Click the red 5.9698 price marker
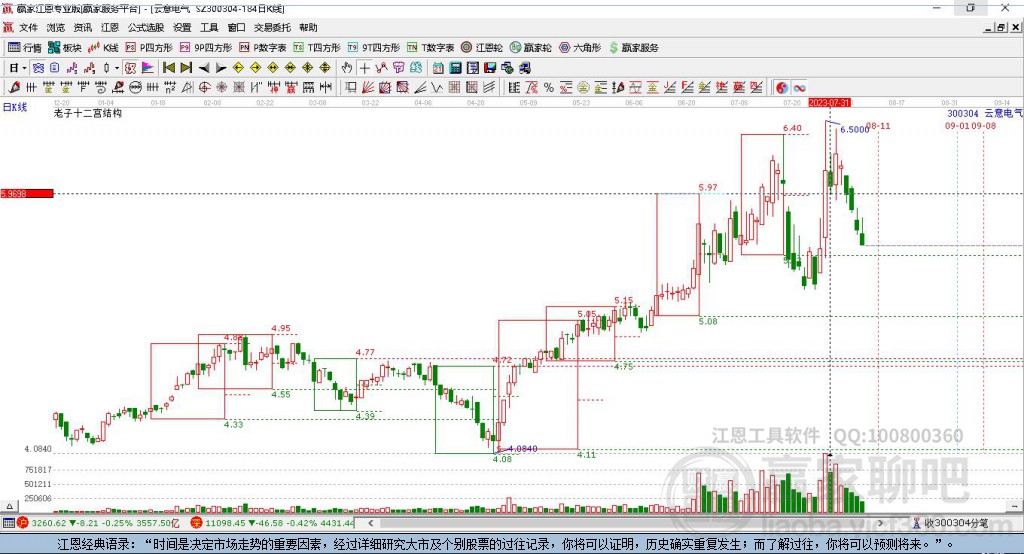This screenshot has width=1024, height=554. click(x=27, y=193)
